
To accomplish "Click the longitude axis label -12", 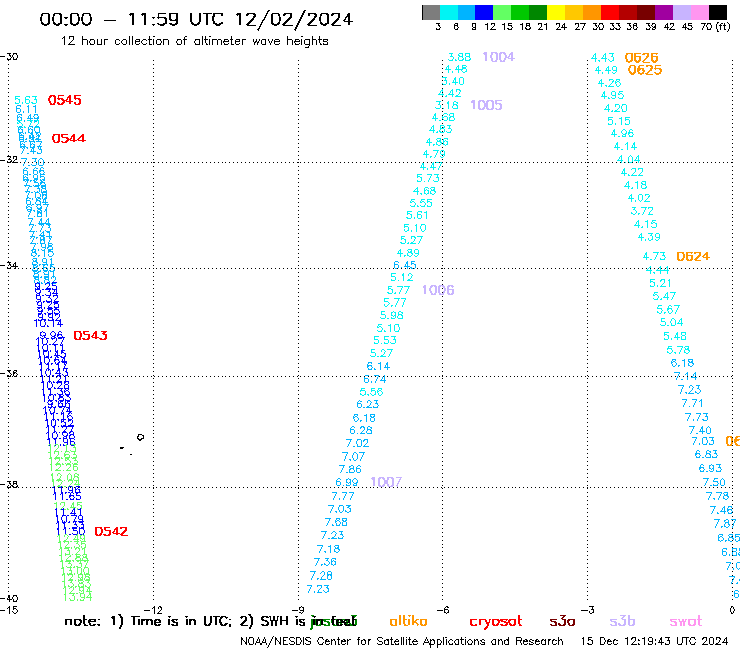I will (x=153, y=610).
